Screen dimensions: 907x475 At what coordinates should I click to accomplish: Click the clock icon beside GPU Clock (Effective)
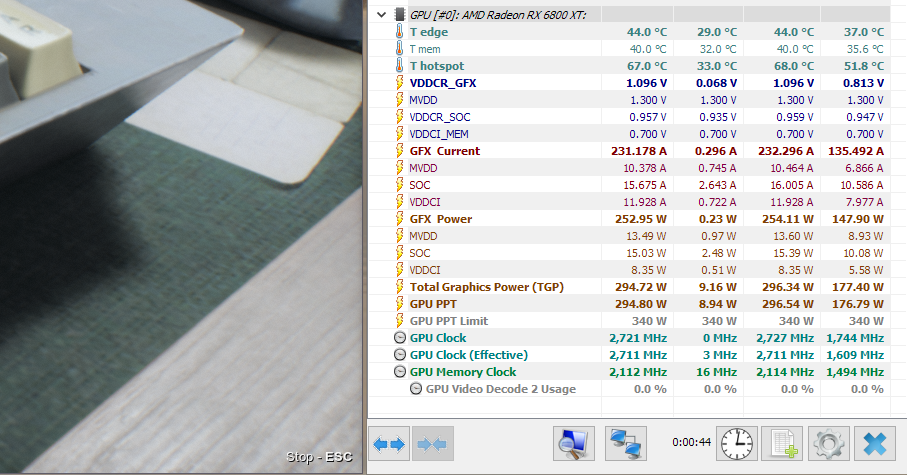point(400,355)
